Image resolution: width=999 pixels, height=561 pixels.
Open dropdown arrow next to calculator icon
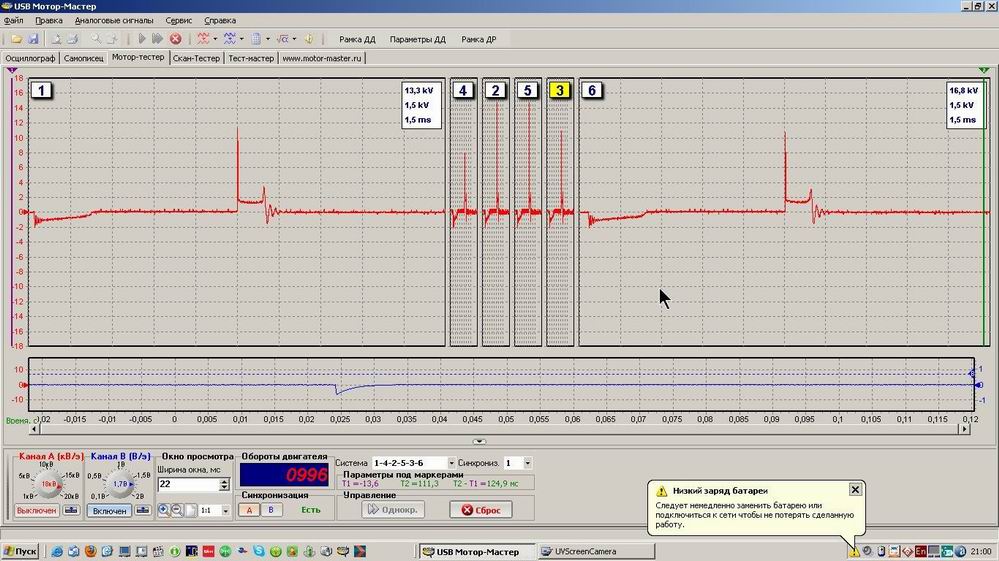click(268, 39)
